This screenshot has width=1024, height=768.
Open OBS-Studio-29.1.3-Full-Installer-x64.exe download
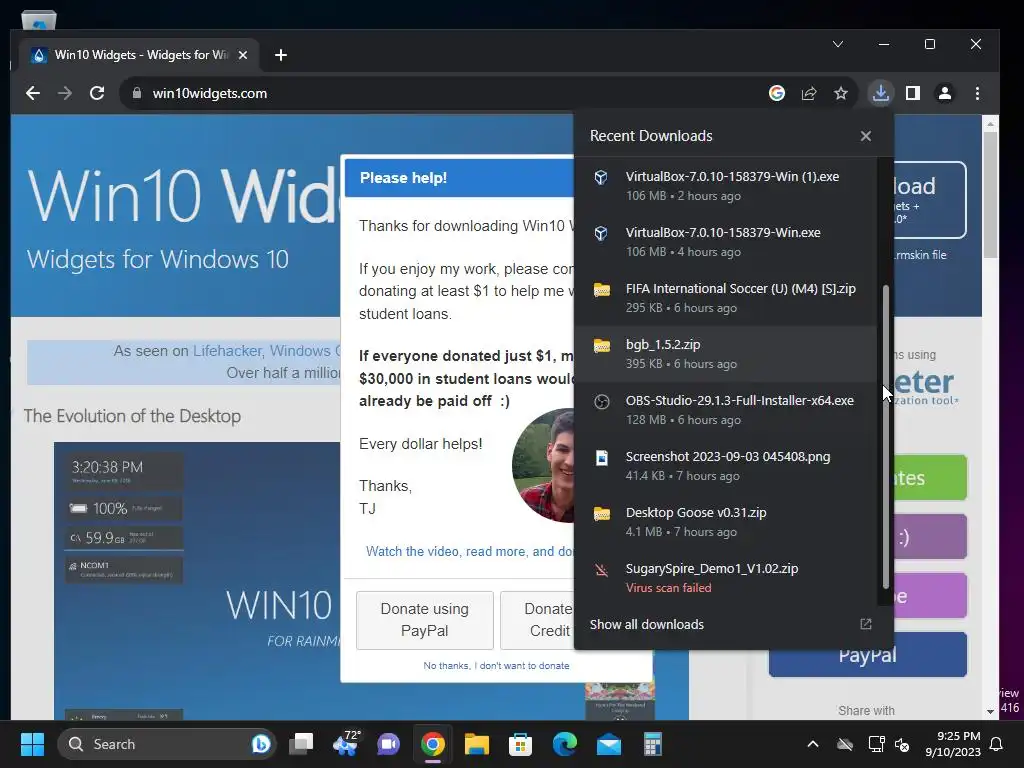(x=726, y=410)
